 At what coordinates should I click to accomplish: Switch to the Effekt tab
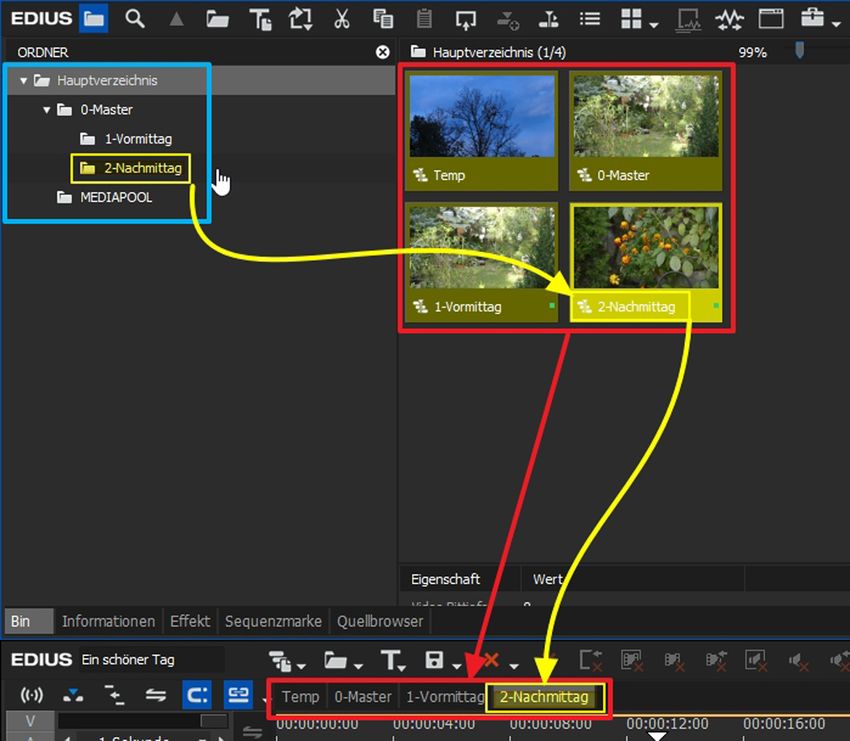(x=190, y=621)
